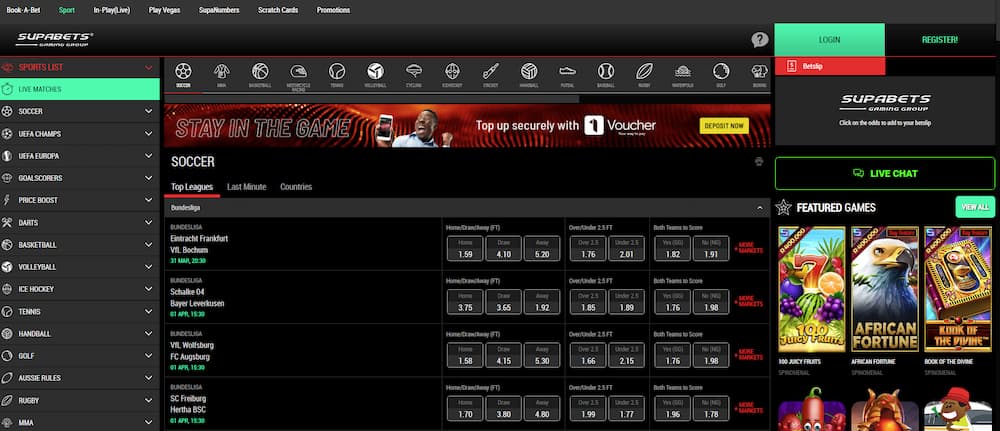The image size is (1000, 431).
Task: Pick No (NG) odds 1.91 for Eintracht Frankfurt
Action: coord(711,249)
